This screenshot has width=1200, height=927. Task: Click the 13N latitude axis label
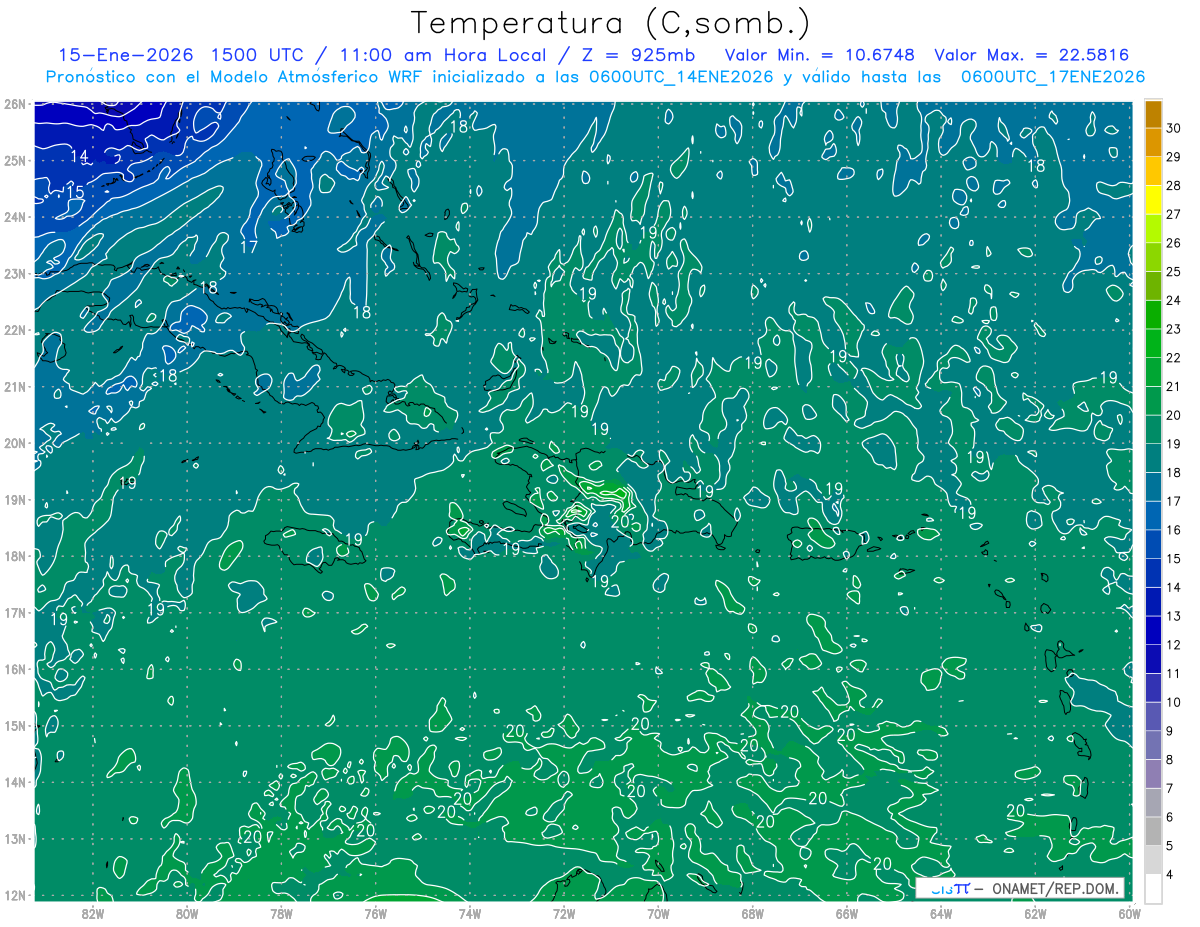(15, 838)
